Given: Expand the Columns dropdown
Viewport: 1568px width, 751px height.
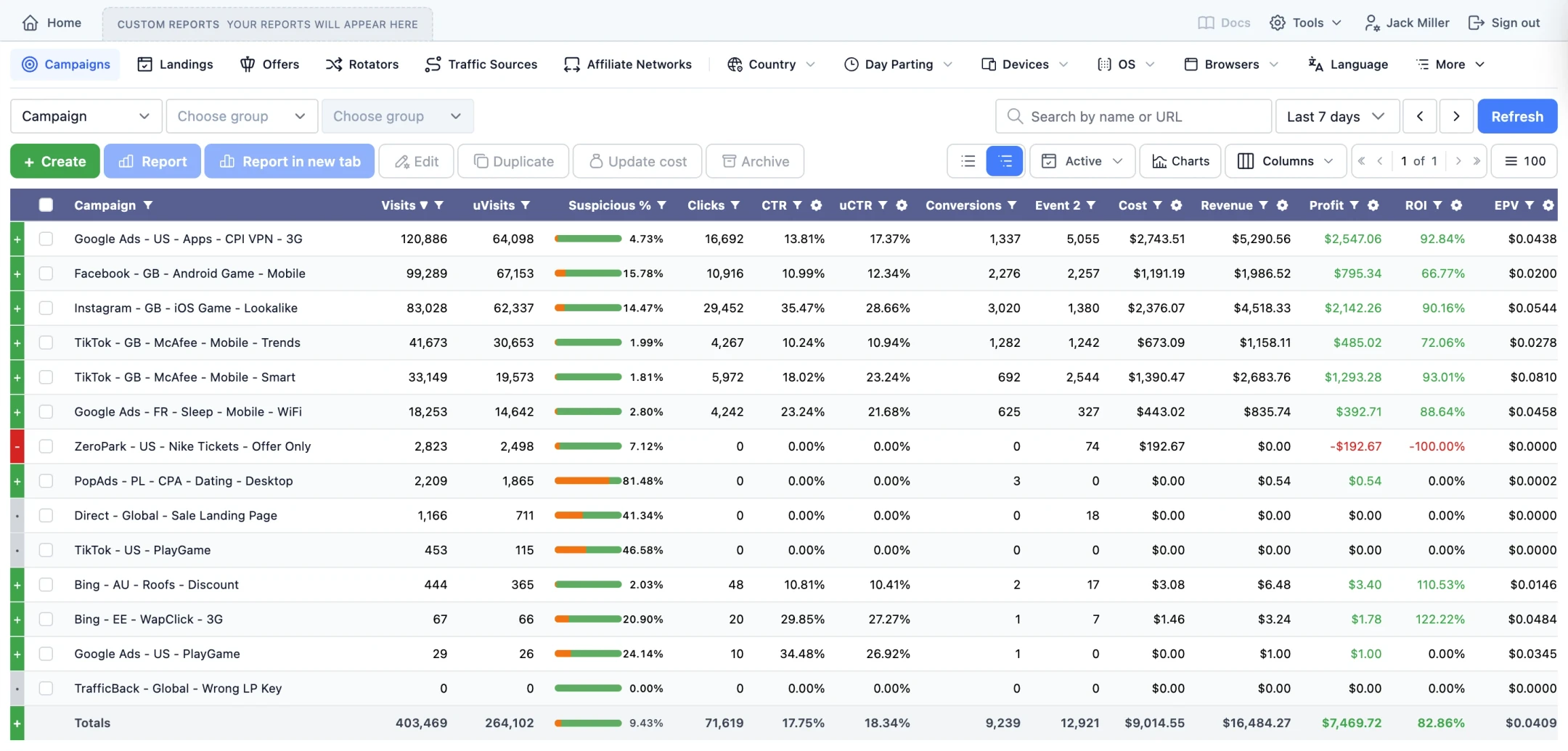Looking at the screenshot, I should point(1286,161).
